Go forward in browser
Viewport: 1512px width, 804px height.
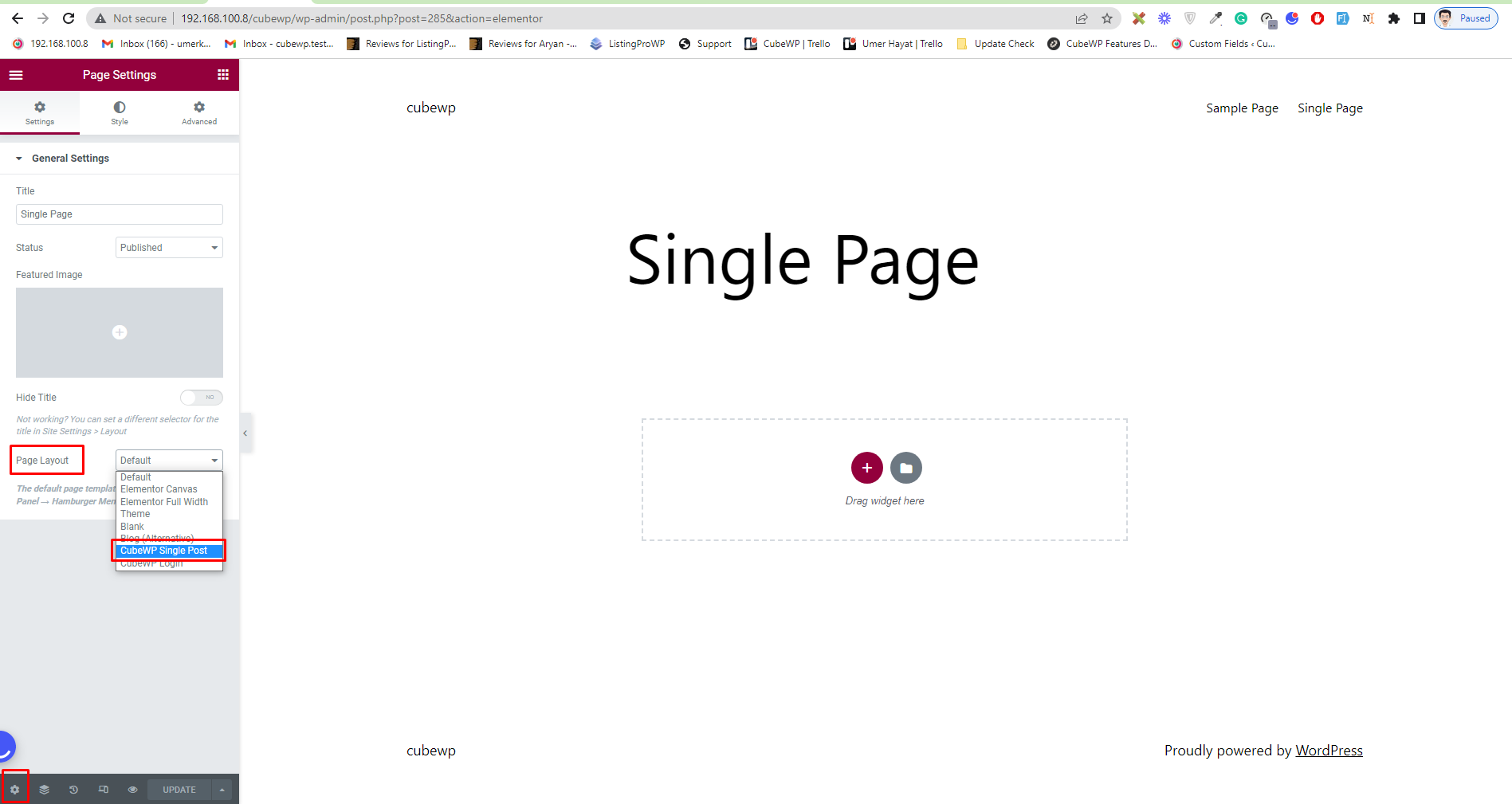point(43,18)
